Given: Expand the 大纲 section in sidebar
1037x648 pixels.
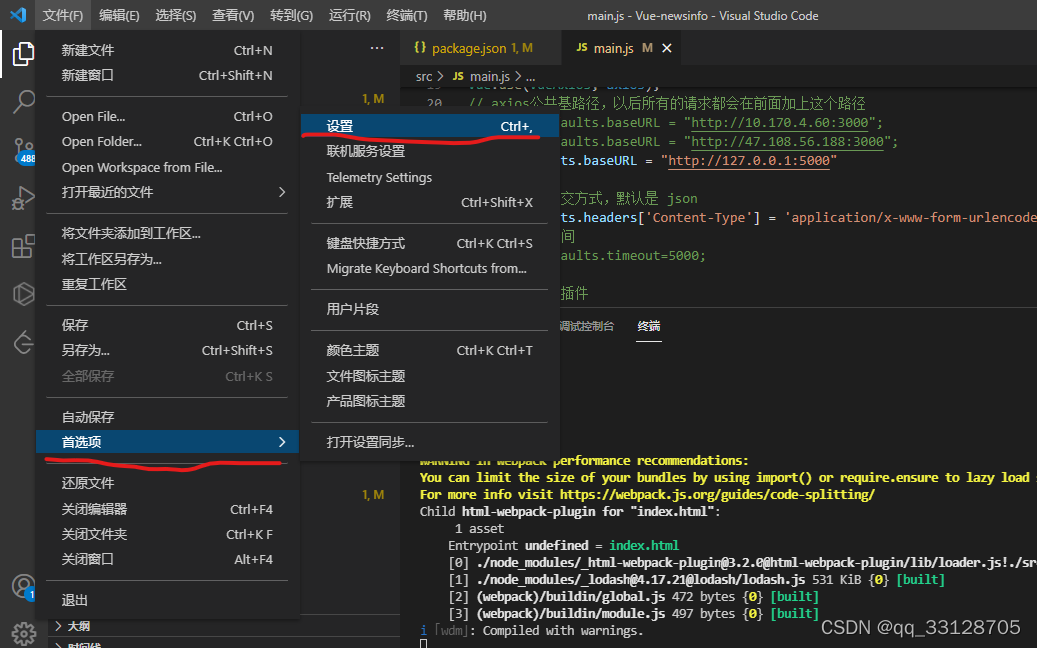Looking at the screenshot, I should pos(79,626).
